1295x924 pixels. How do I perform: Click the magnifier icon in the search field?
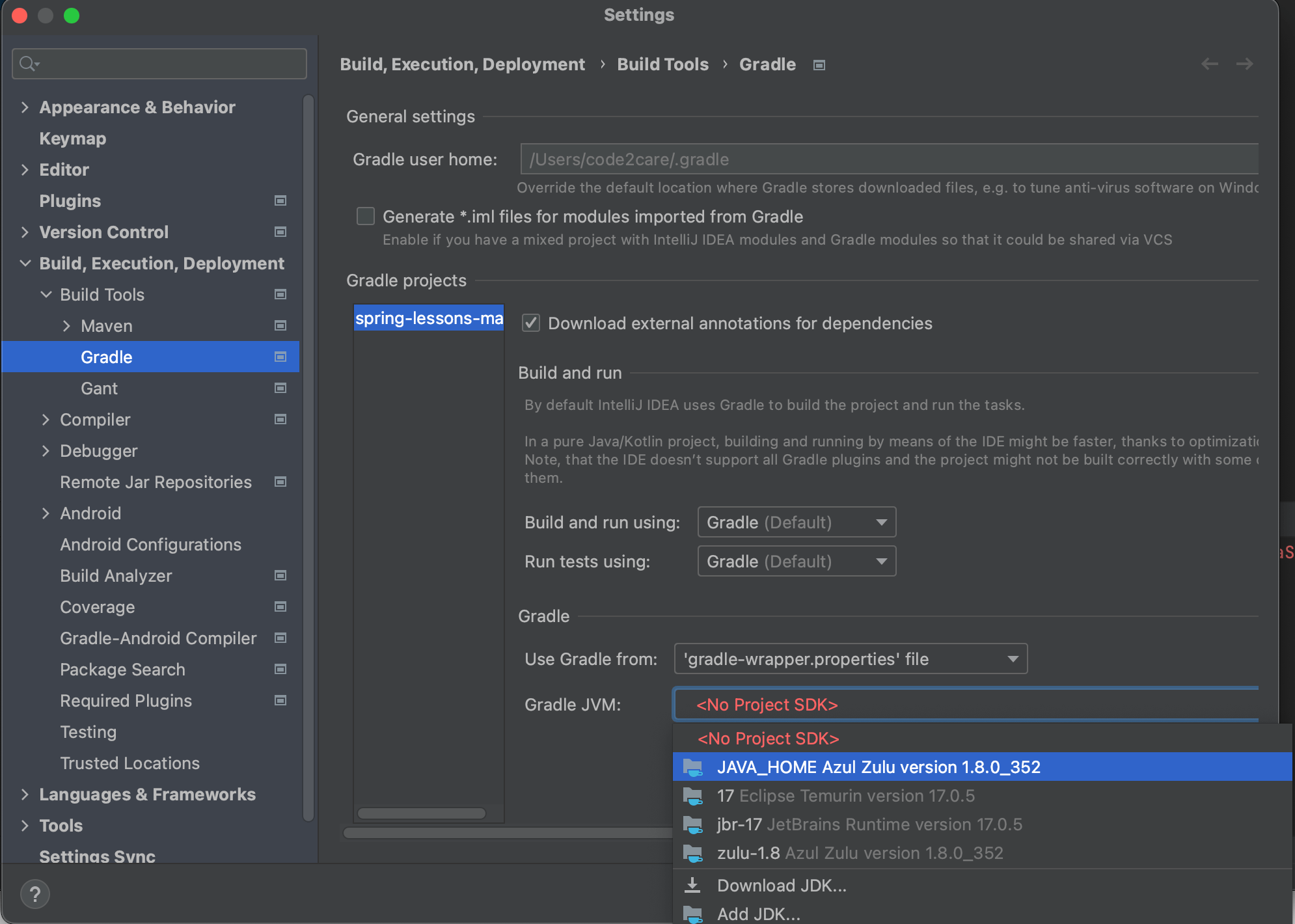tap(27, 64)
